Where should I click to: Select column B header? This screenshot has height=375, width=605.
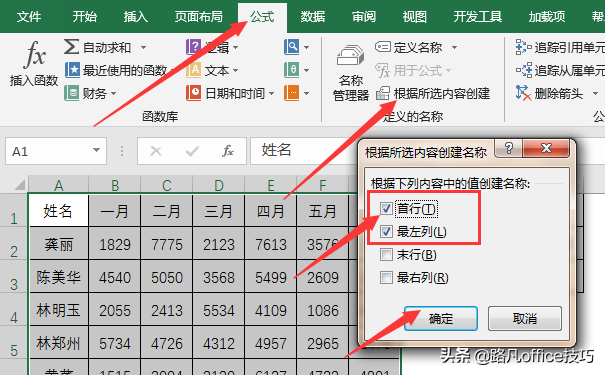115,185
